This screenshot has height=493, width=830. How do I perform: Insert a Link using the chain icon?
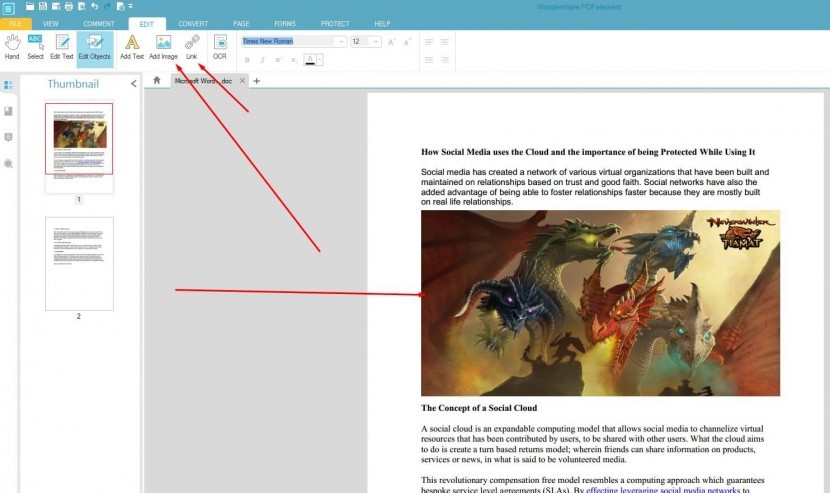[192, 47]
